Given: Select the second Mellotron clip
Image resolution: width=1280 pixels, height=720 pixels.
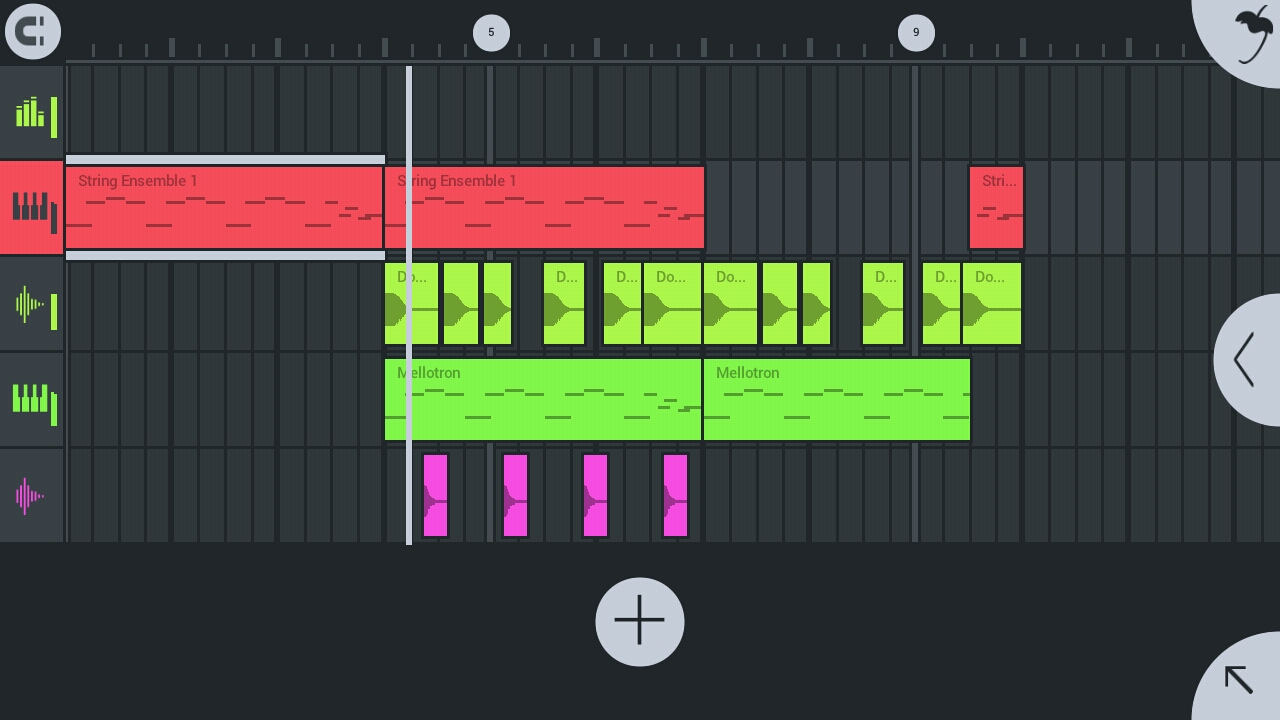Looking at the screenshot, I should 836,400.
